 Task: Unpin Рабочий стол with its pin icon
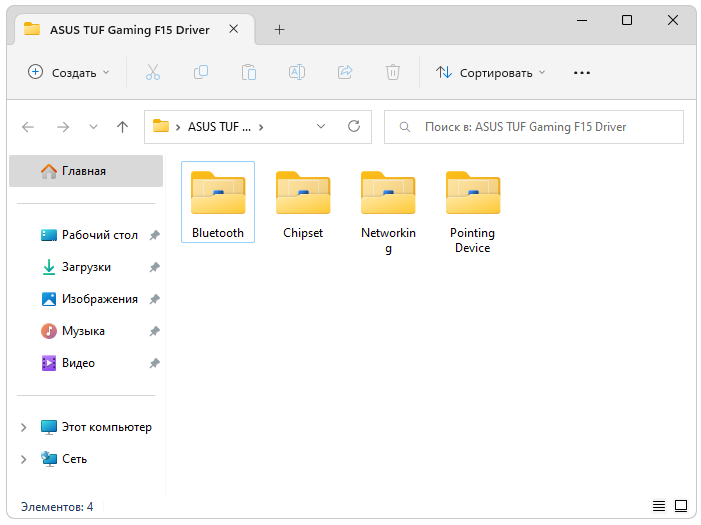(155, 235)
